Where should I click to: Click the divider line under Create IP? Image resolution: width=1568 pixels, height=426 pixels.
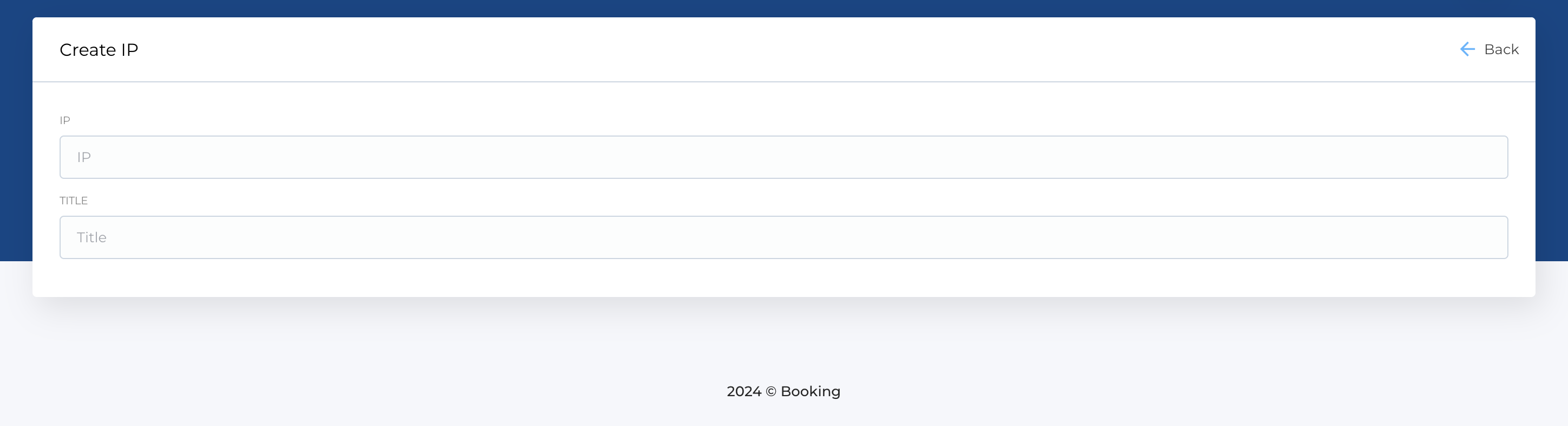783,82
